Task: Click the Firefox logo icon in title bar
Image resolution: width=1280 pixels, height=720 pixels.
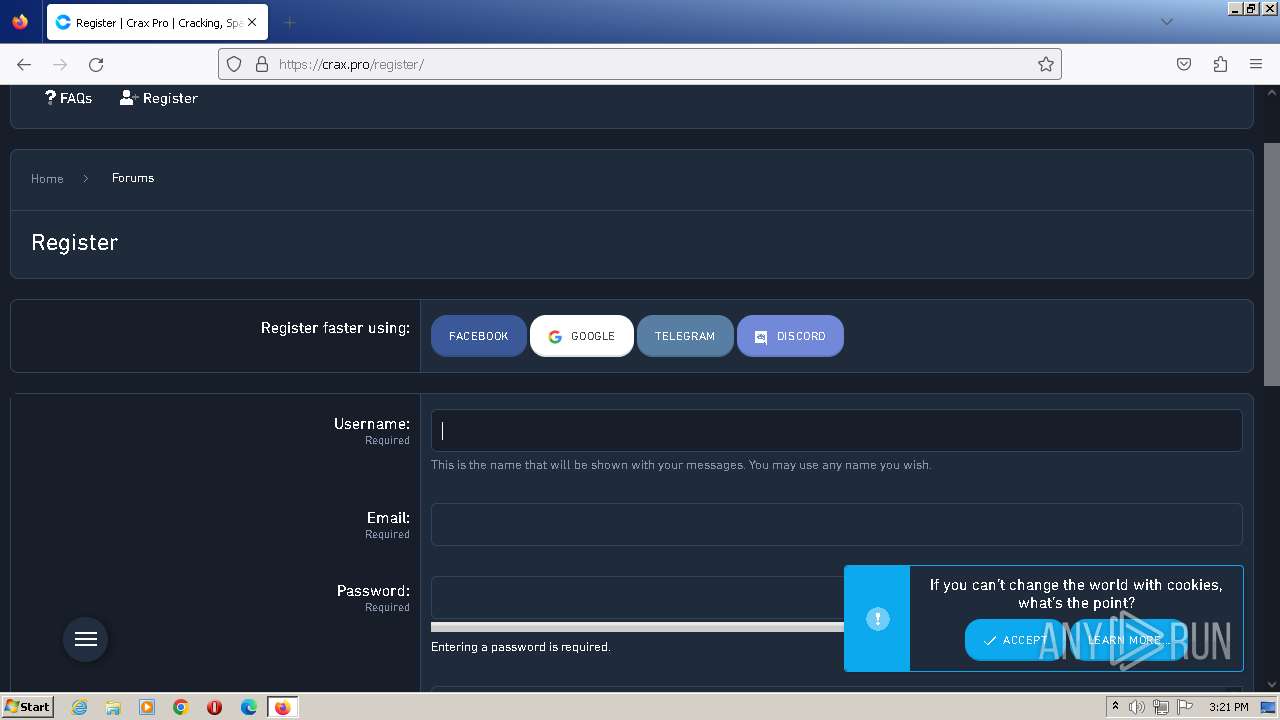Action: click(x=20, y=21)
